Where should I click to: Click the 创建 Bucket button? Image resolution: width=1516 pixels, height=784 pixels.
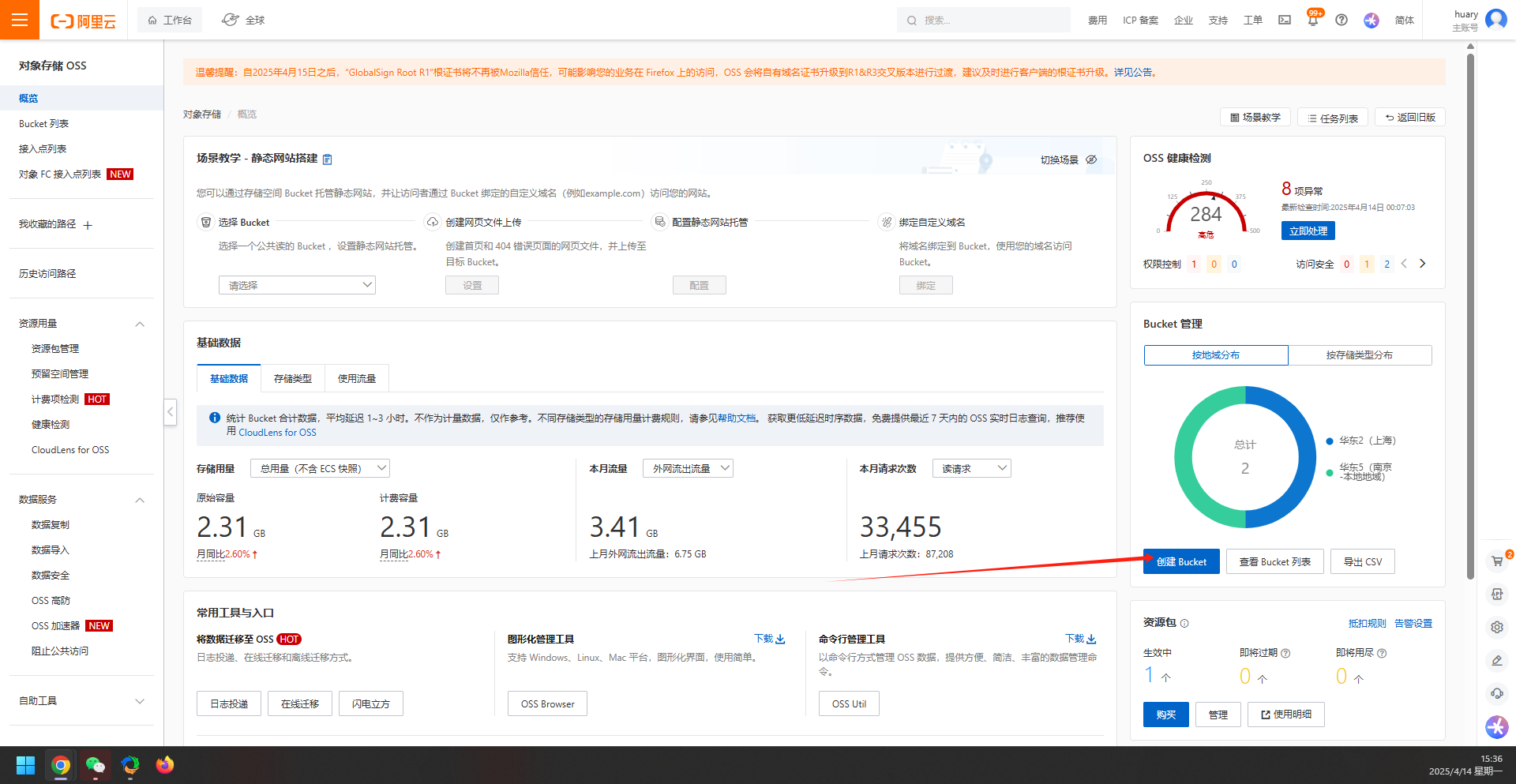[x=1181, y=561]
